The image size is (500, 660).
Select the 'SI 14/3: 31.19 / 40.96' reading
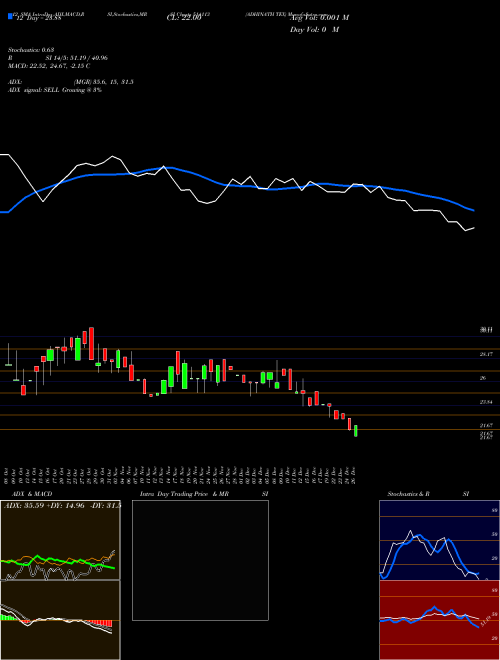click(77, 58)
